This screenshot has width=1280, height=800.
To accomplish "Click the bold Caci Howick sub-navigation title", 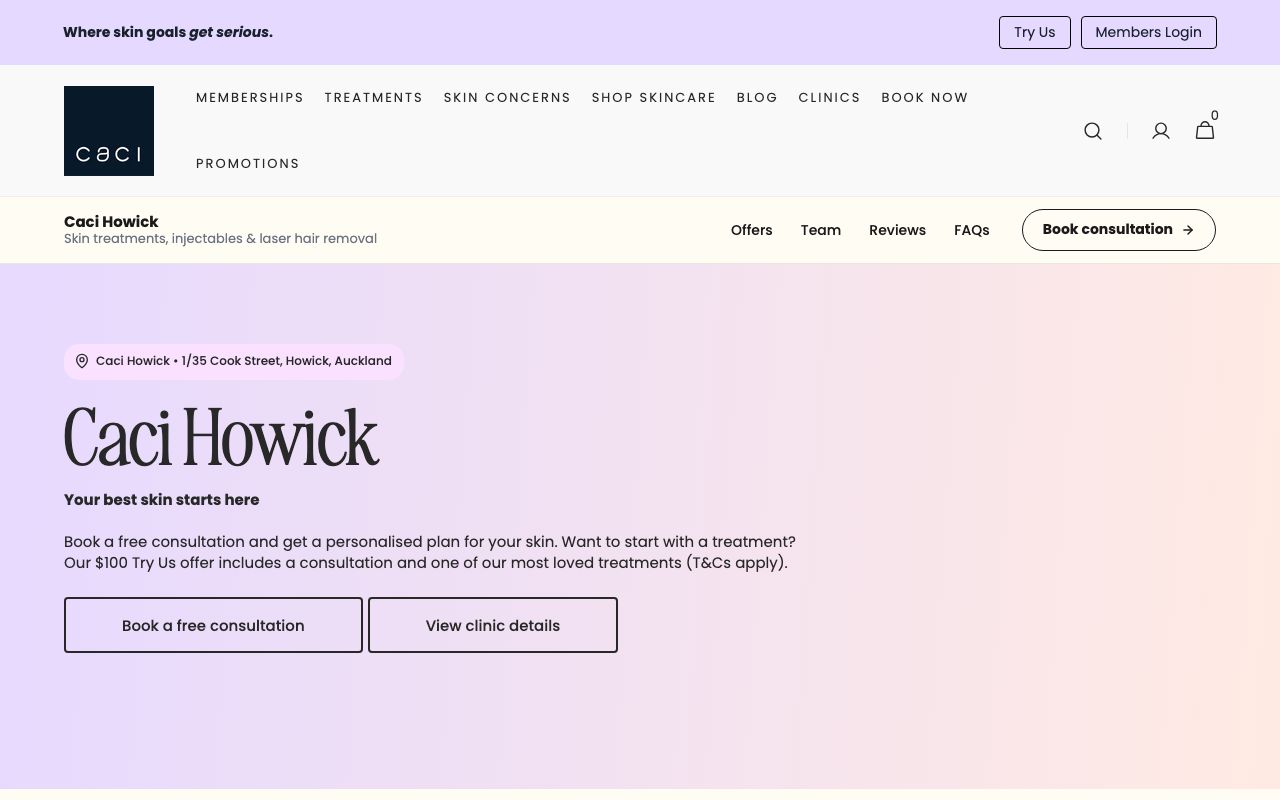I will pyautogui.click(x=111, y=221).
